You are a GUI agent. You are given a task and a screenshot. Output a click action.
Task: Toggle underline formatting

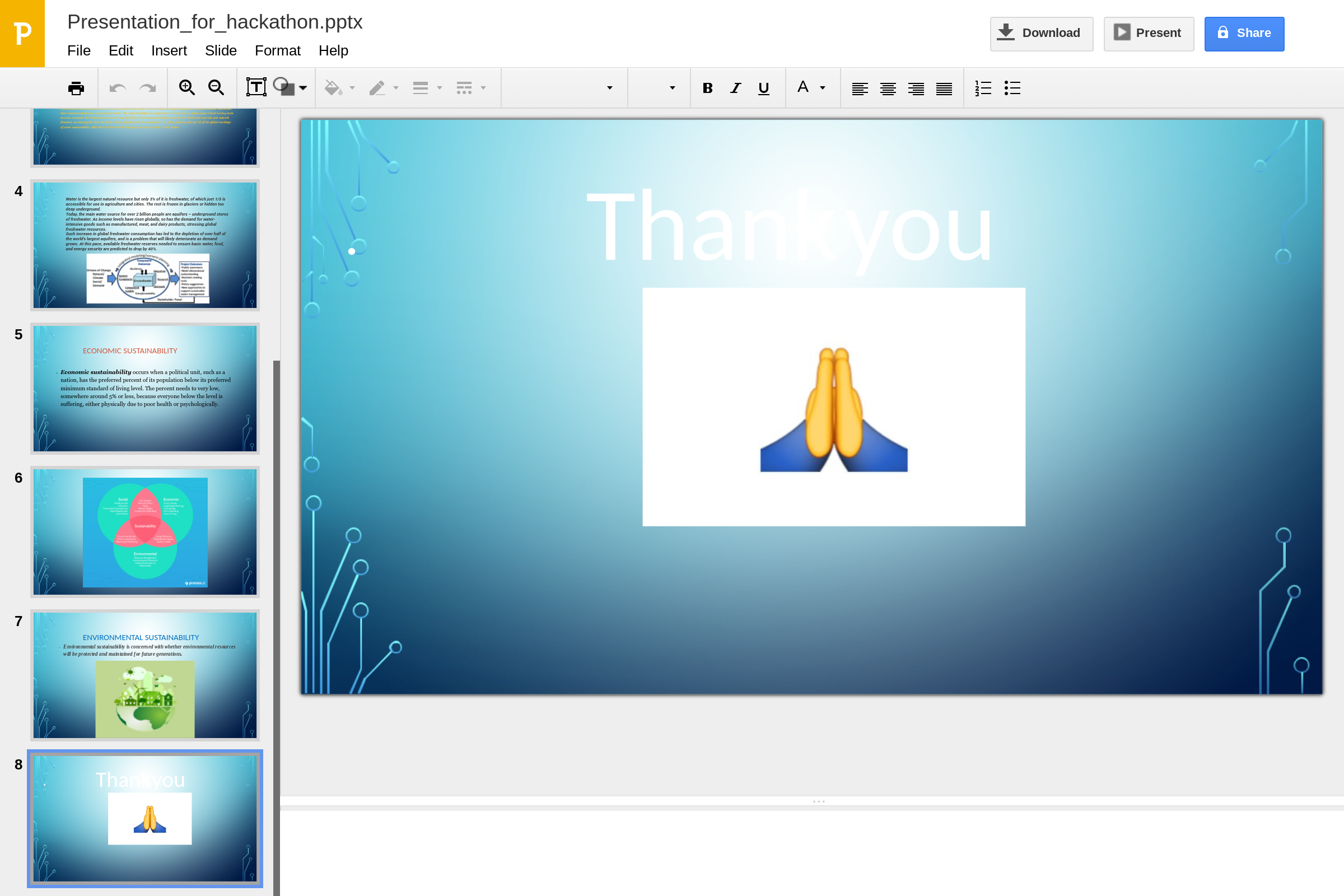(763, 88)
